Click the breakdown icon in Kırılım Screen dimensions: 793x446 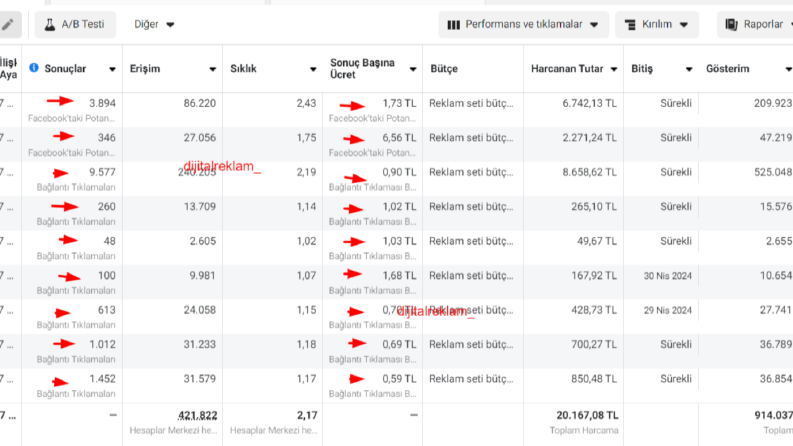pos(630,25)
